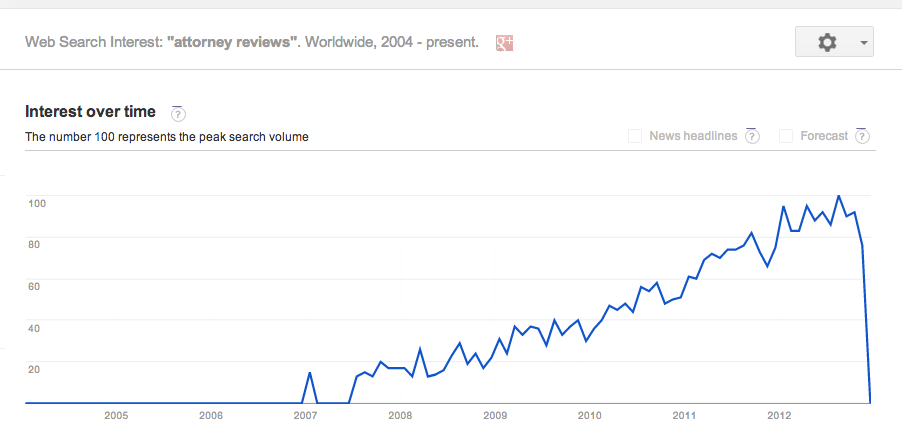This screenshot has width=902, height=427.
Task: Click the Google+ share icon
Action: pyautogui.click(x=505, y=43)
